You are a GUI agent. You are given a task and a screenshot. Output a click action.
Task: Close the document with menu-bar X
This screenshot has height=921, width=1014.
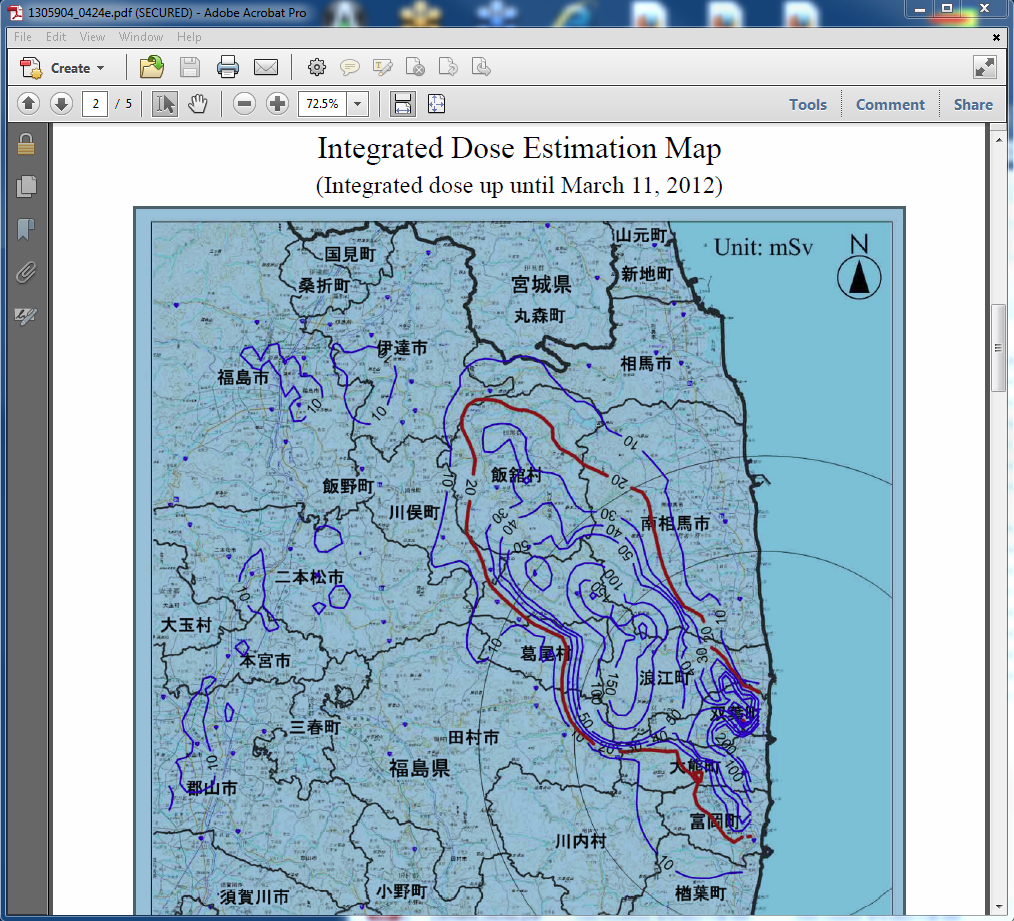pyautogui.click(x=996, y=38)
